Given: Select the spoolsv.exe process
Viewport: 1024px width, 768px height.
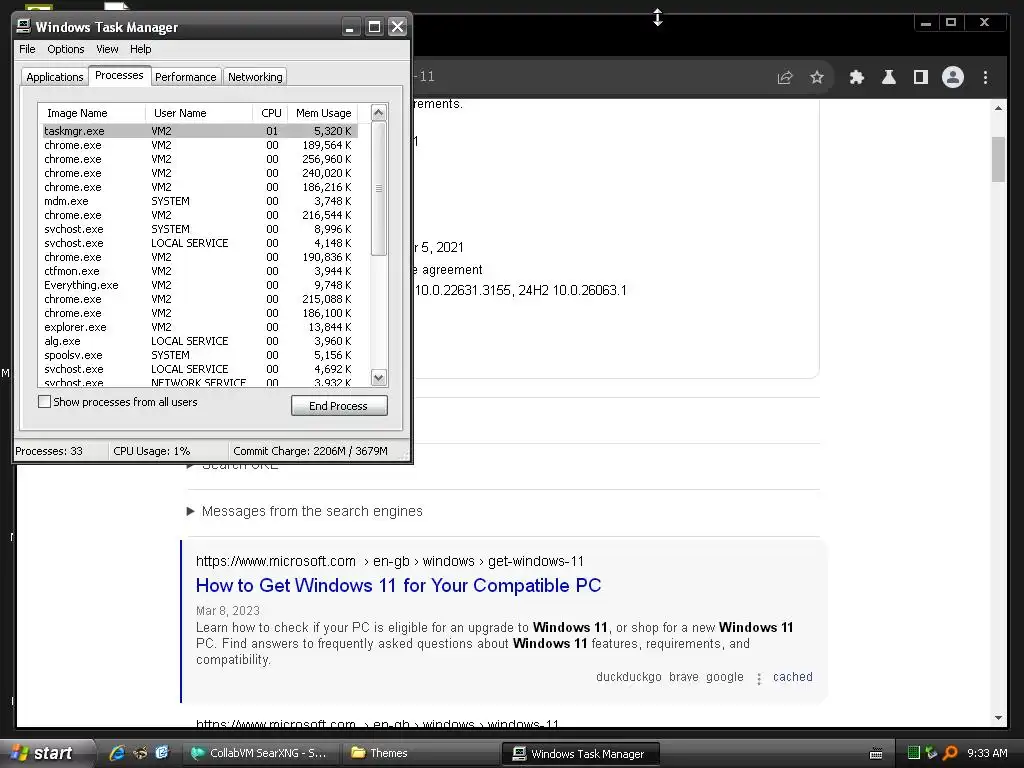Looking at the screenshot, I should pos(200,355).
